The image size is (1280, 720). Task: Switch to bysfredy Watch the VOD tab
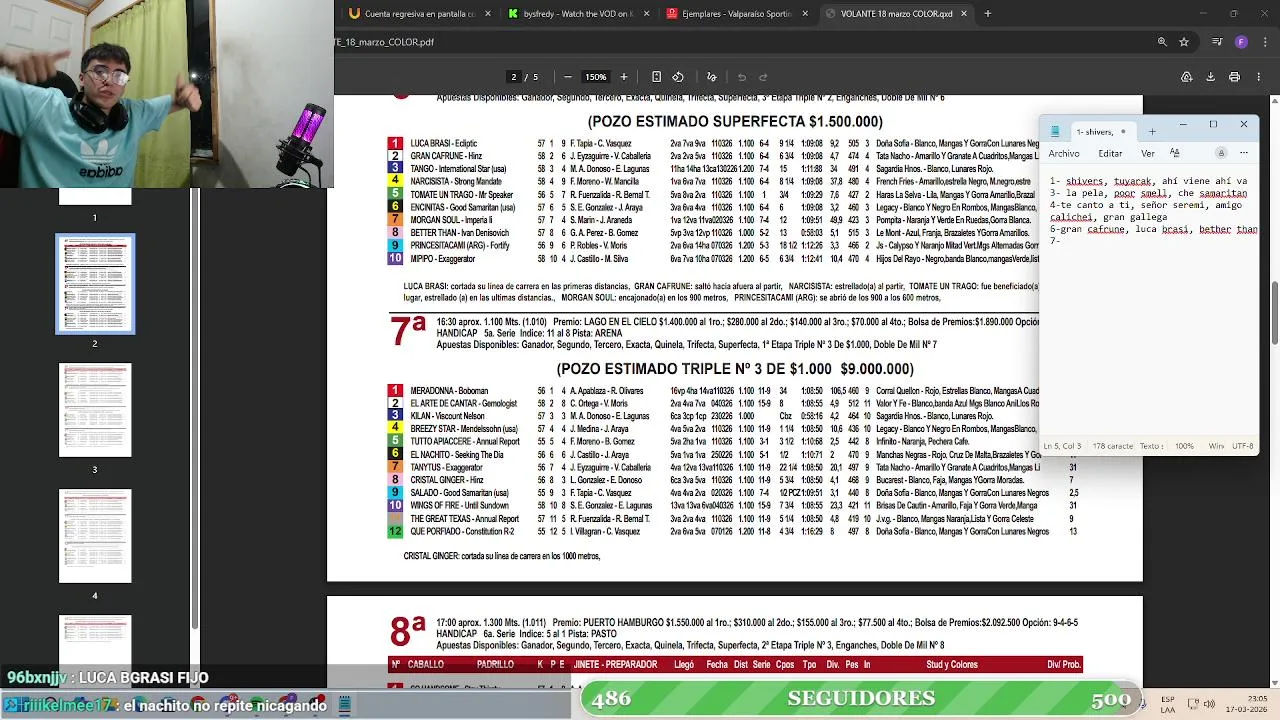click(x=578, y=14)
